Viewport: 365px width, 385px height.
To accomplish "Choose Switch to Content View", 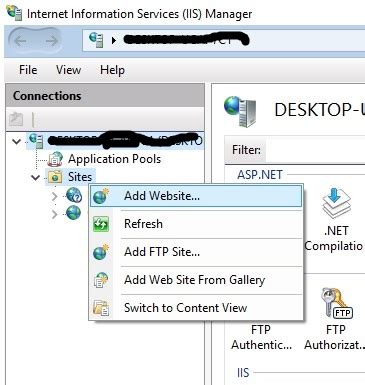I will pos(196,308).
